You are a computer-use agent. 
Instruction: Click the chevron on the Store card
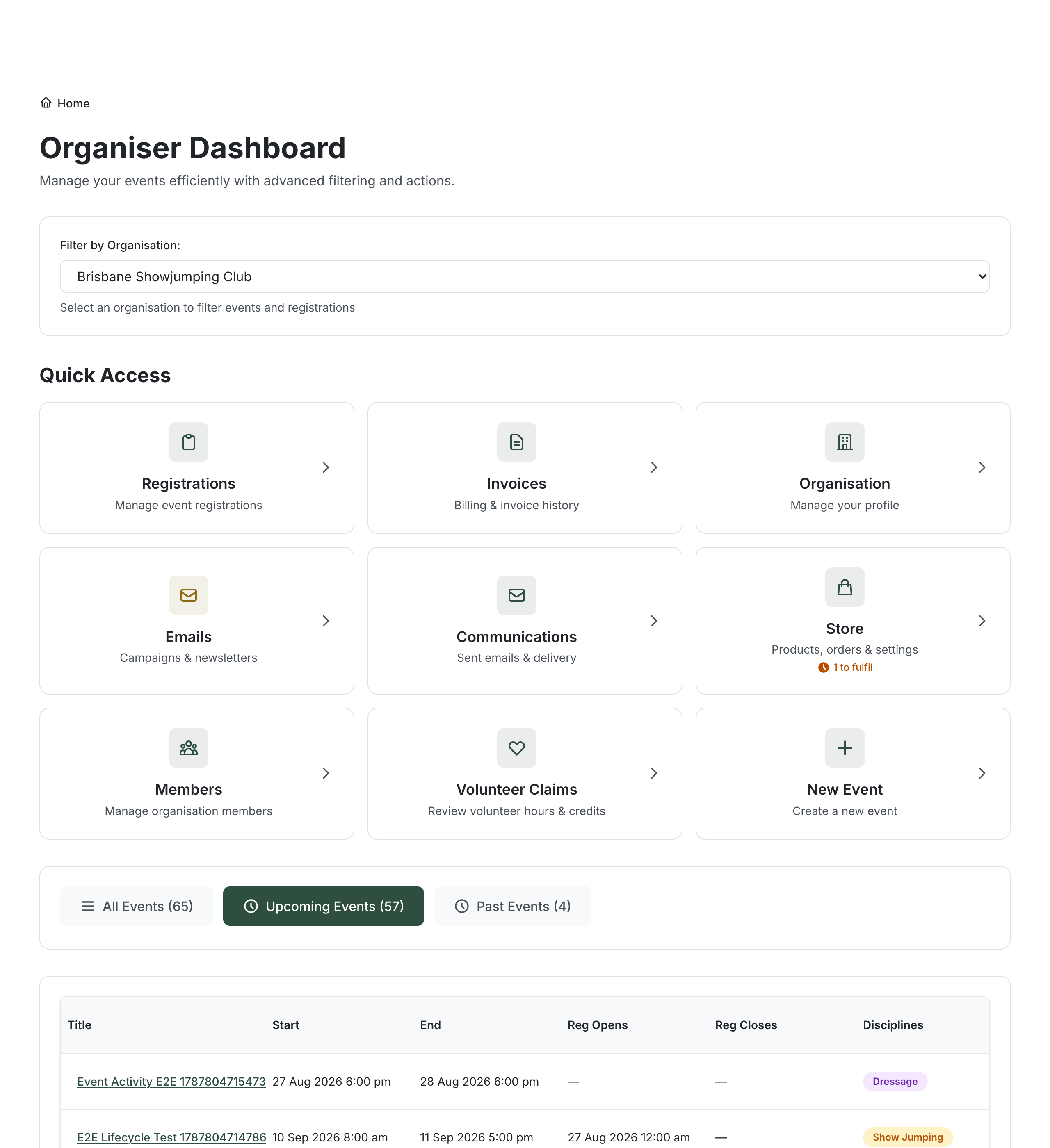tap(982, 621)
